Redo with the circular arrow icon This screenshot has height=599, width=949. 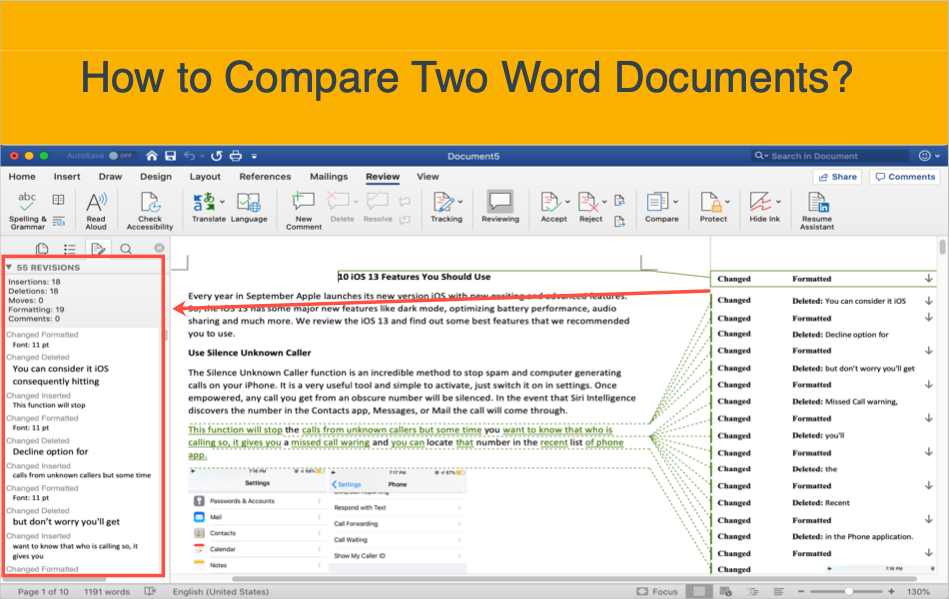point(217,155)
